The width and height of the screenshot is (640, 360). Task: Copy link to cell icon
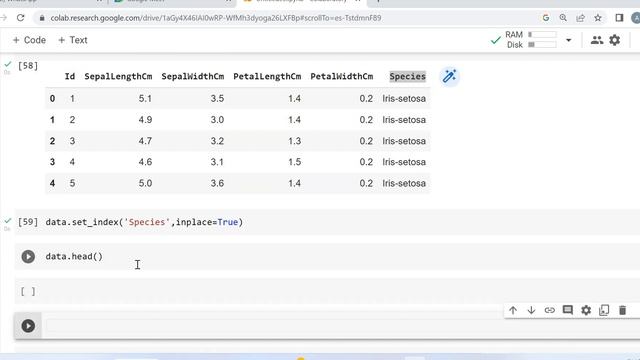549,310
